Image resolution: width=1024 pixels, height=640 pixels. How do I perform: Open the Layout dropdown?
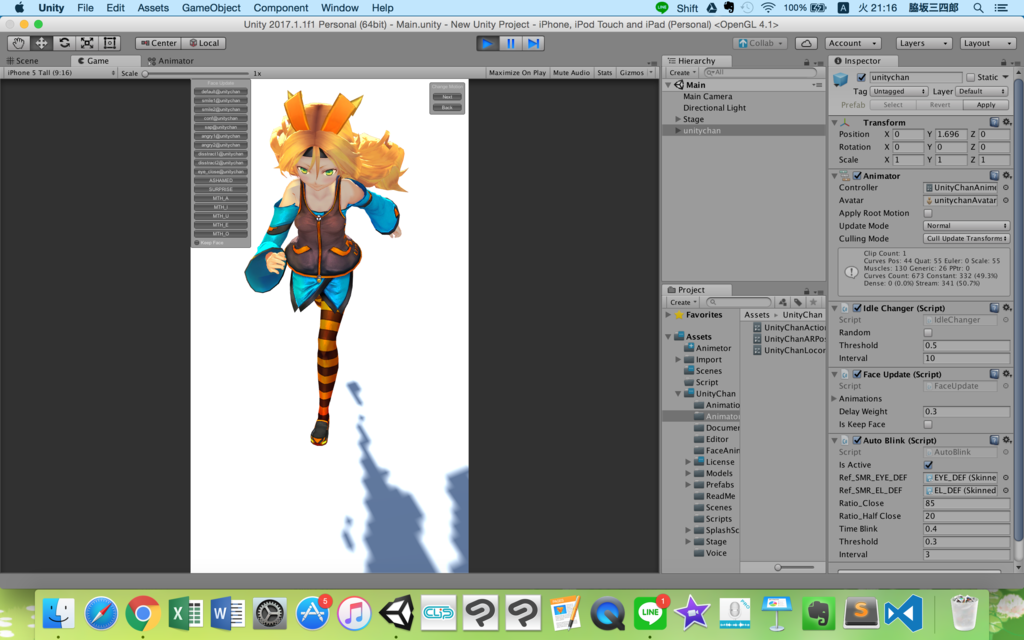987,43
